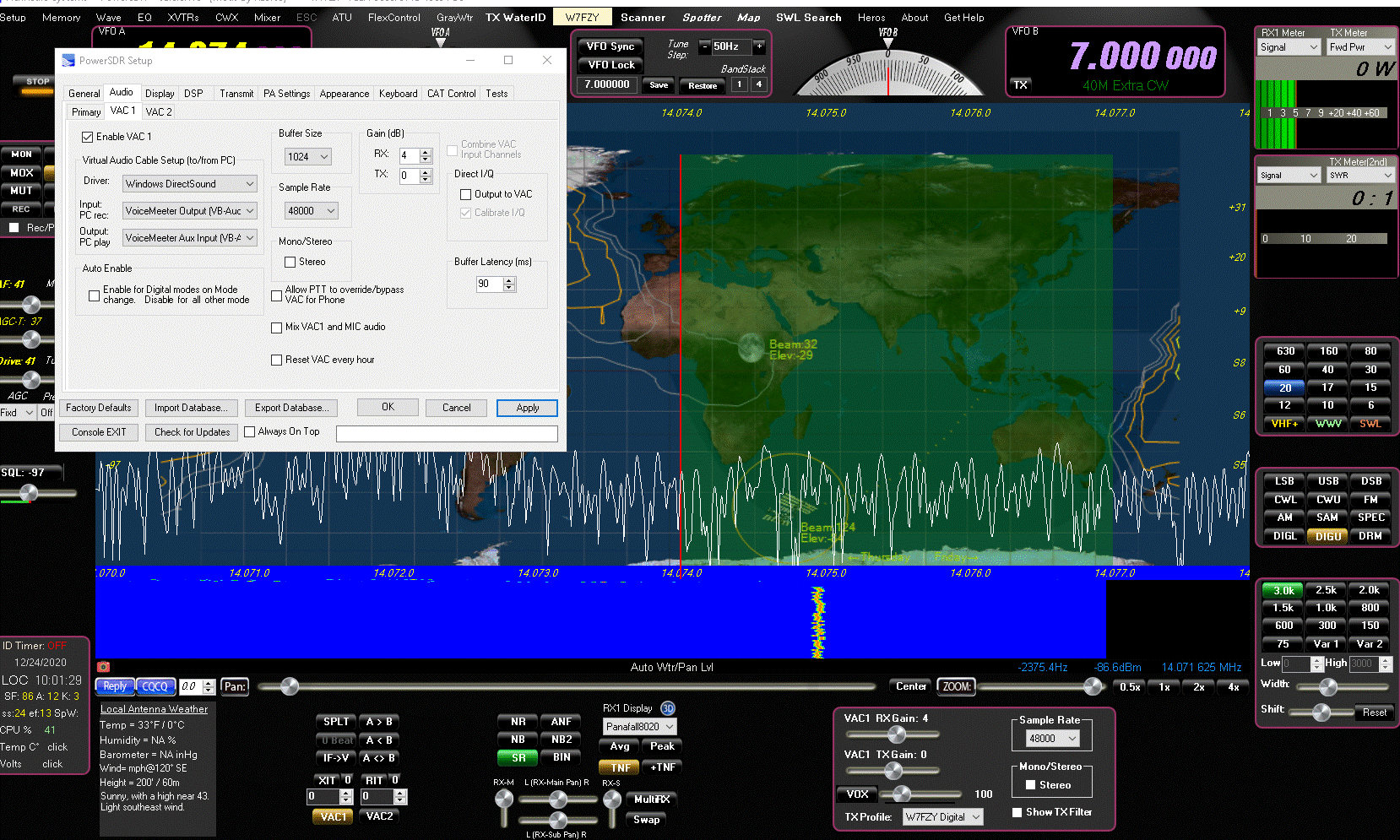
Task: Uncheck the Enable VAC 1 checkbox
Action: 87,137
